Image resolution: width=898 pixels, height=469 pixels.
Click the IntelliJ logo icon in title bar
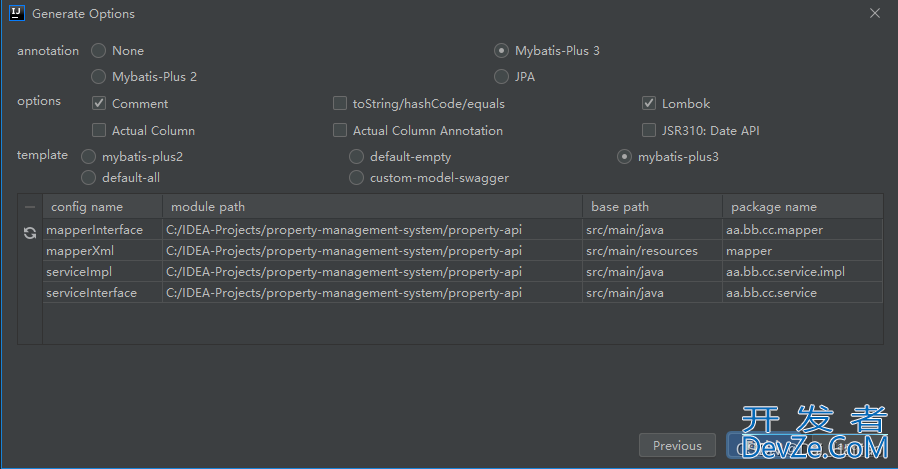(x=17, y=13)
